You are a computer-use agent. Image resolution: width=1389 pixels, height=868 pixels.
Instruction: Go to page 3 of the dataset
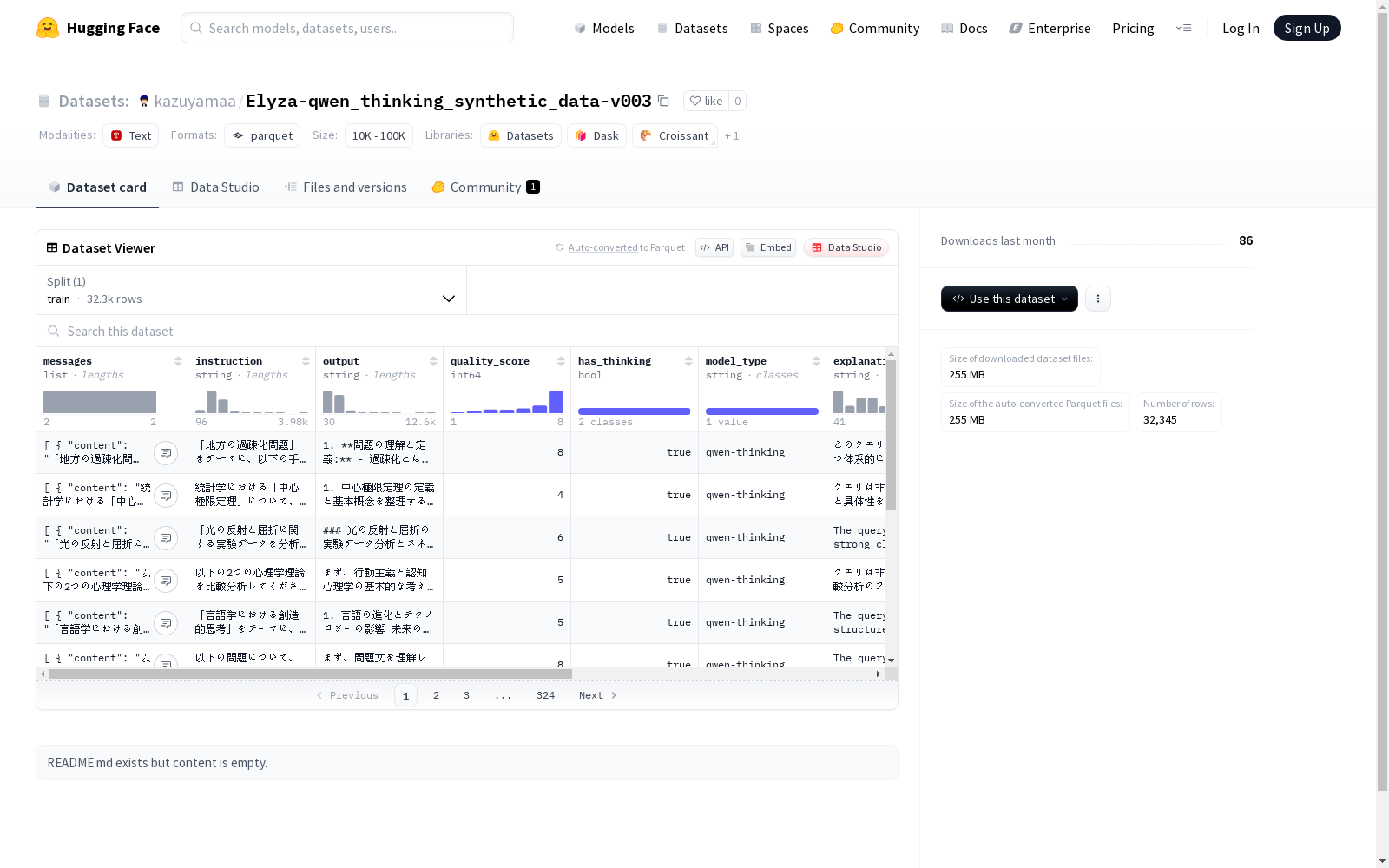click(466, 695)
